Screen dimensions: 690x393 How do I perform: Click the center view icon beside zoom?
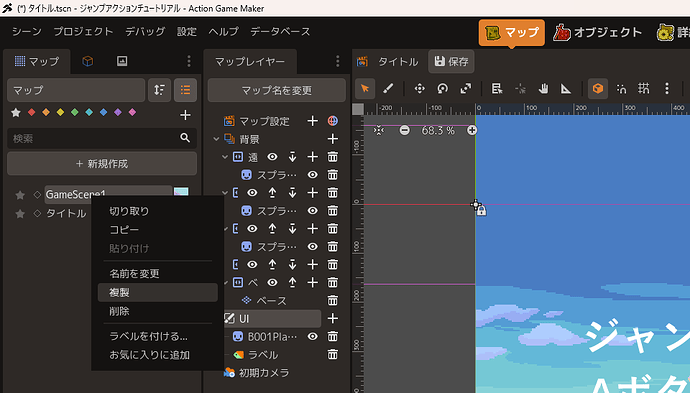pos(379,130)
